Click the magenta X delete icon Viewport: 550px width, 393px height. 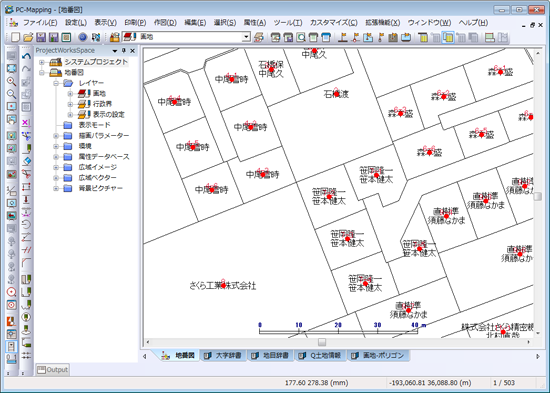tap(26, 122)
